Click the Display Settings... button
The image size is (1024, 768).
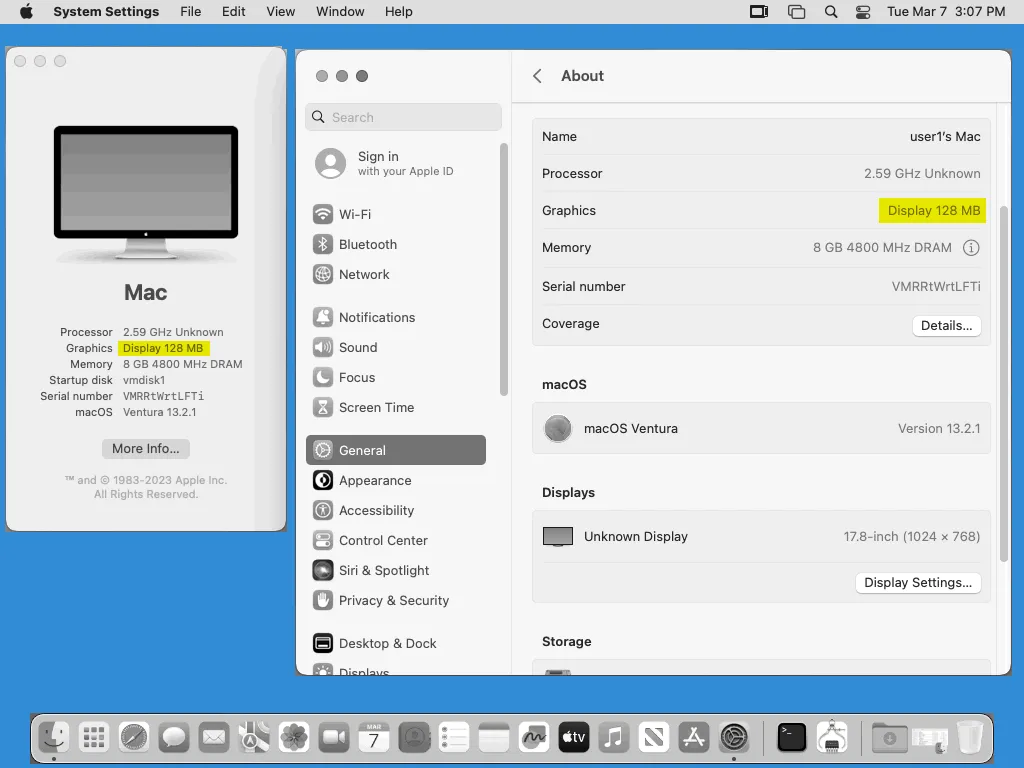917,583
